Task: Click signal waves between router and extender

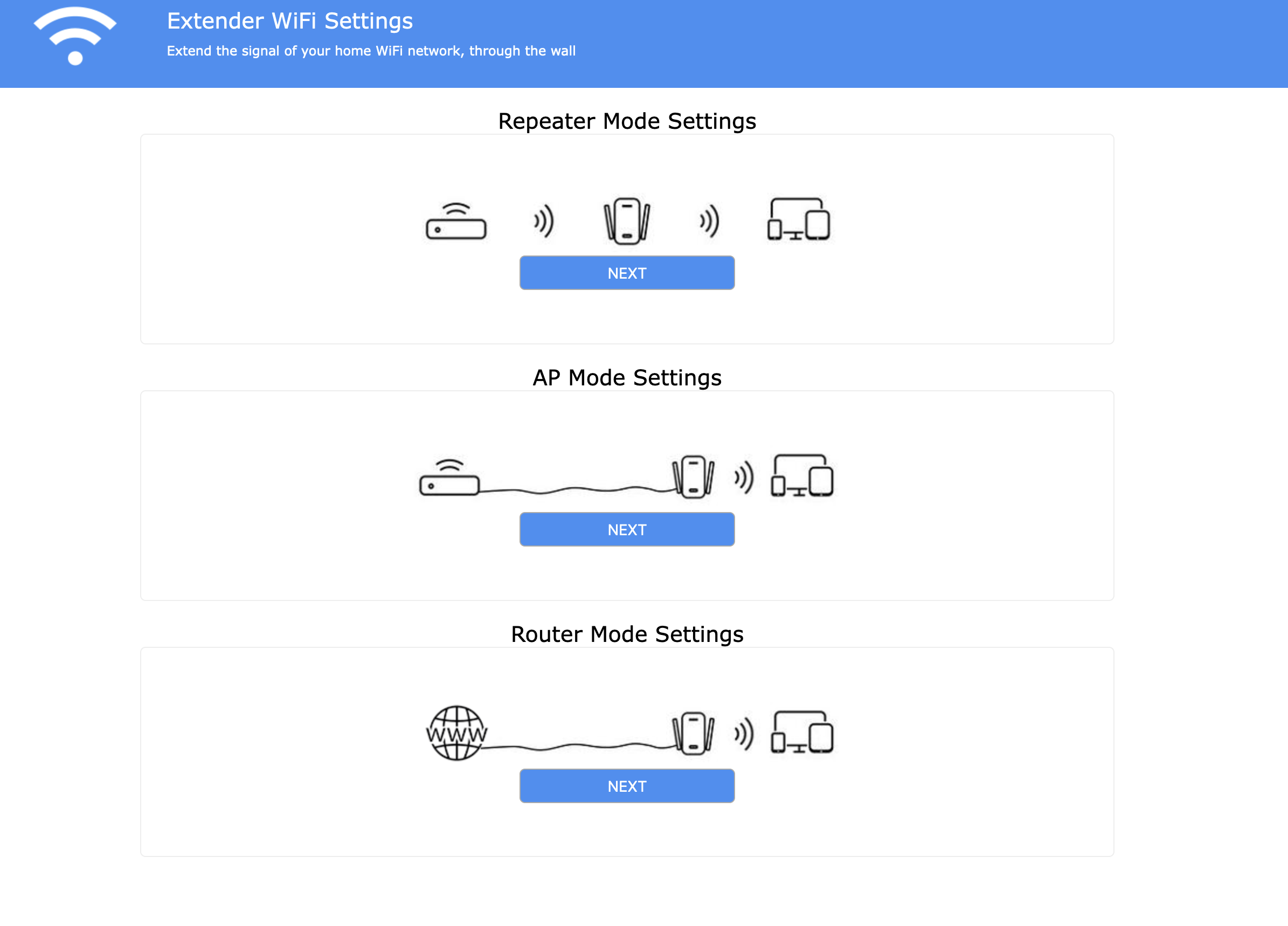Action: tap(543, 221)
